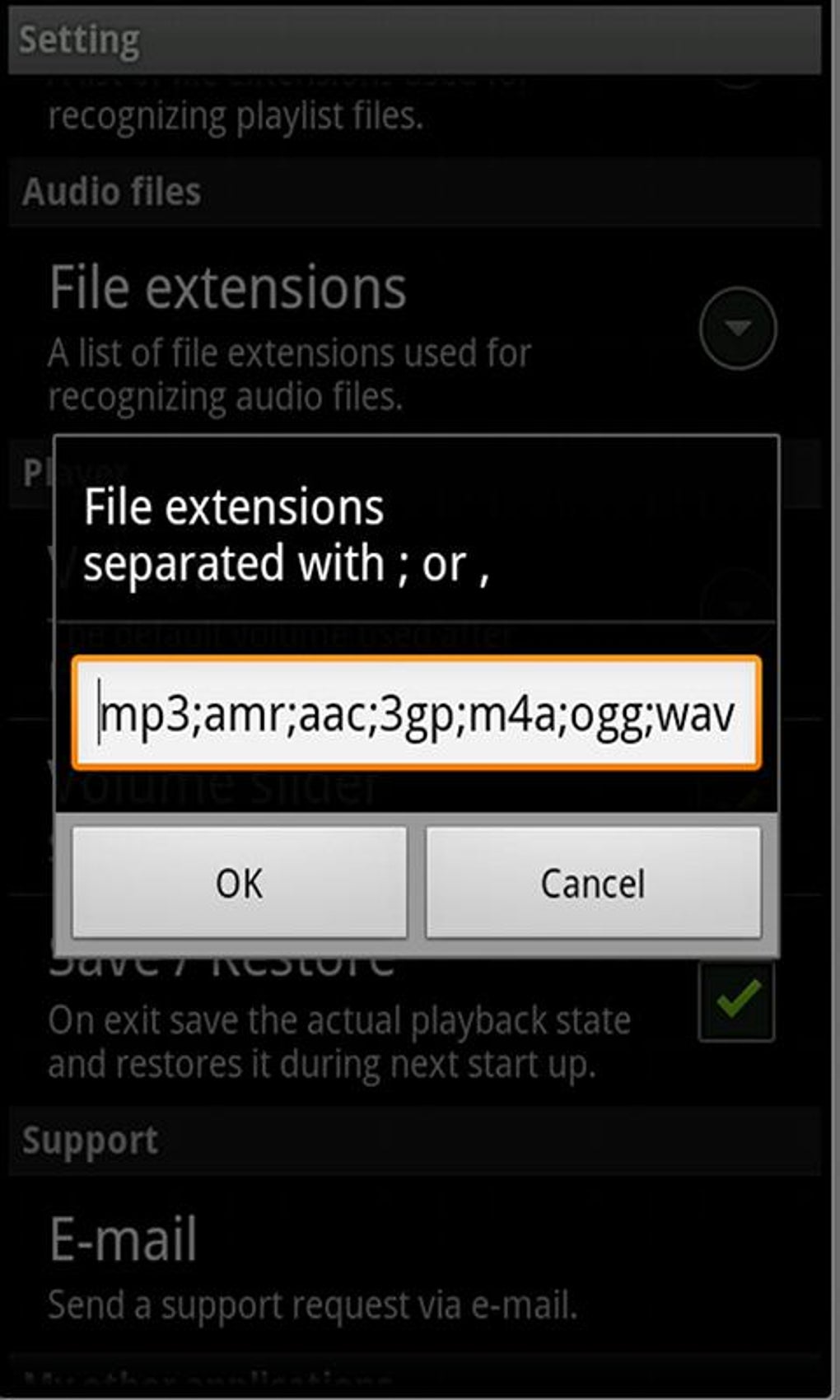Dismiss the dialog with Cancel
The image size is (840, 1400).
[x=593, y=883]
